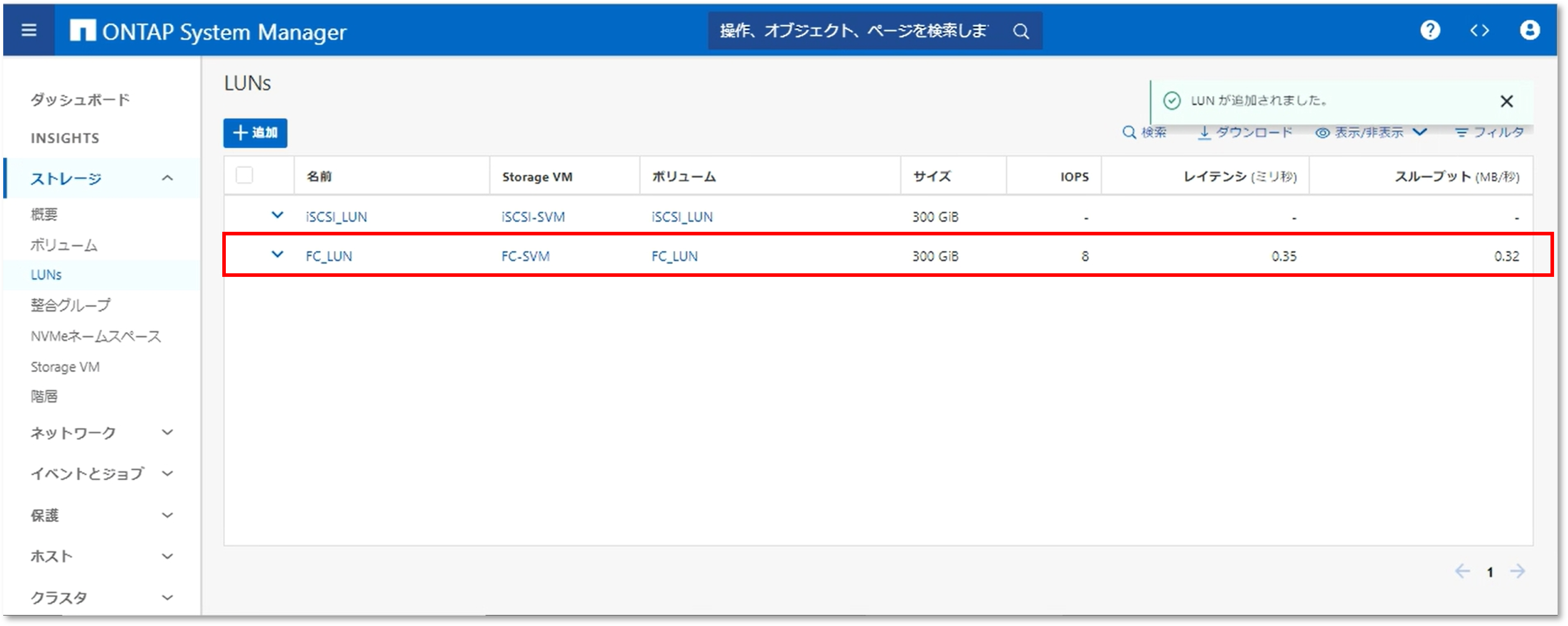This screenshot has width=1568, height=626.
Task: Click the LUNs page heading
Action: click(247, 83)
